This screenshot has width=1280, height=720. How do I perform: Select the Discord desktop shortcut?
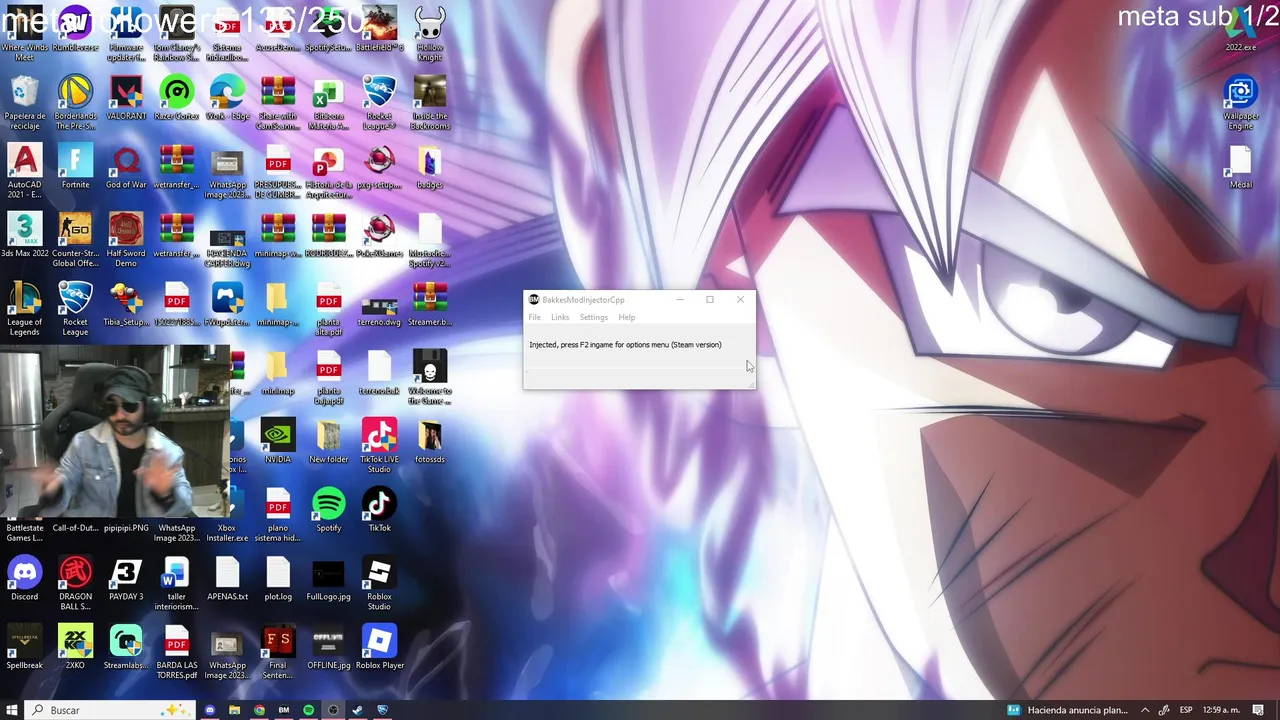tap(25, 578)
